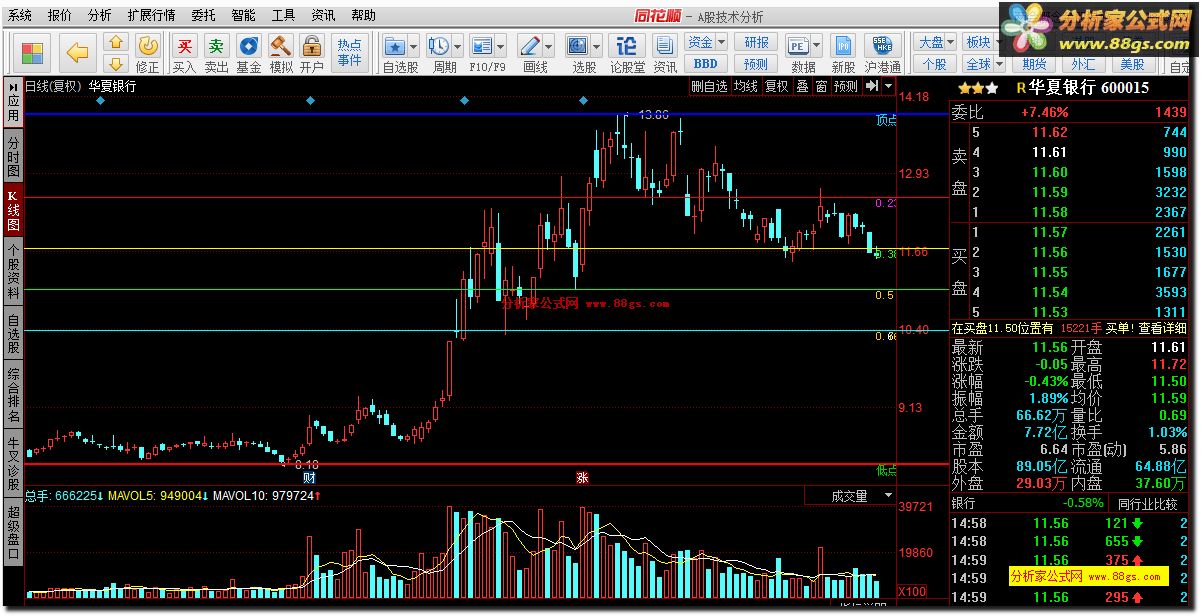Toggle 均线 moving average display
1201x616 pixels.
click(x=745, y=87)
